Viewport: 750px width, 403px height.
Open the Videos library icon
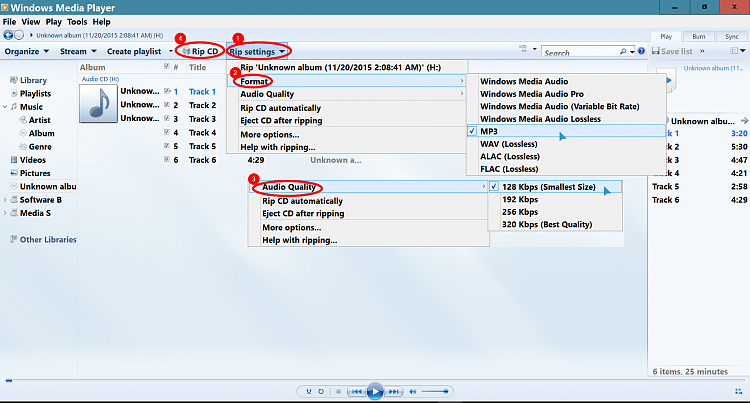(14, 160)
